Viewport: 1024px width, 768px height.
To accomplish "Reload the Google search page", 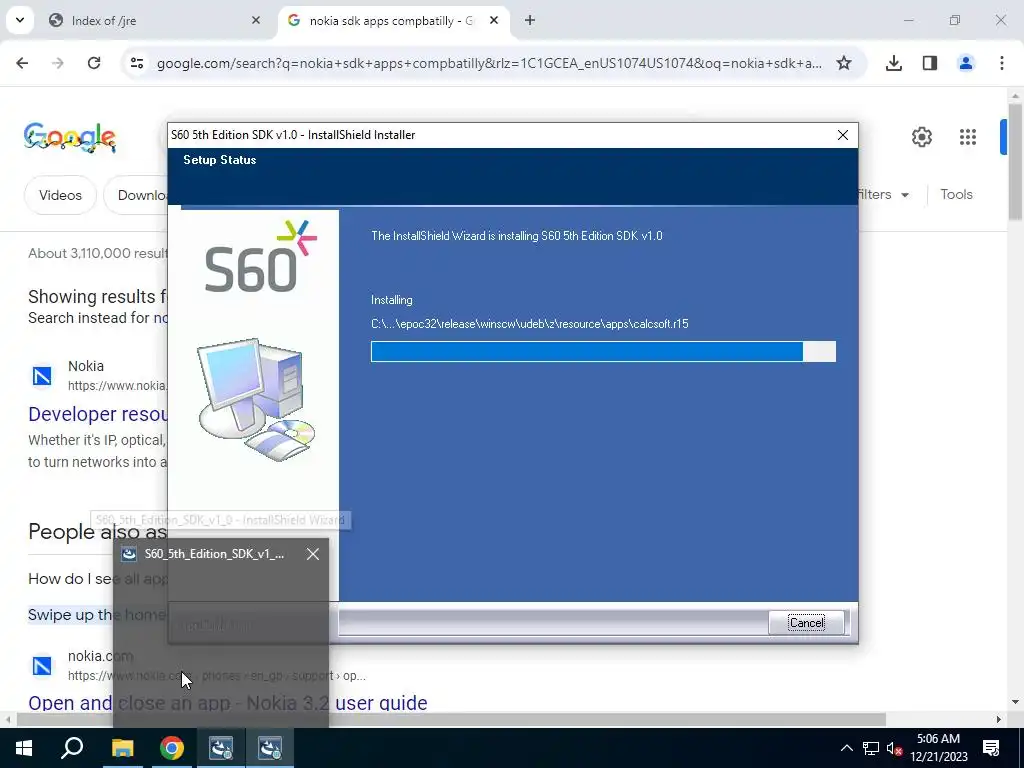I will pyautogui.click(x=94, y=63).
